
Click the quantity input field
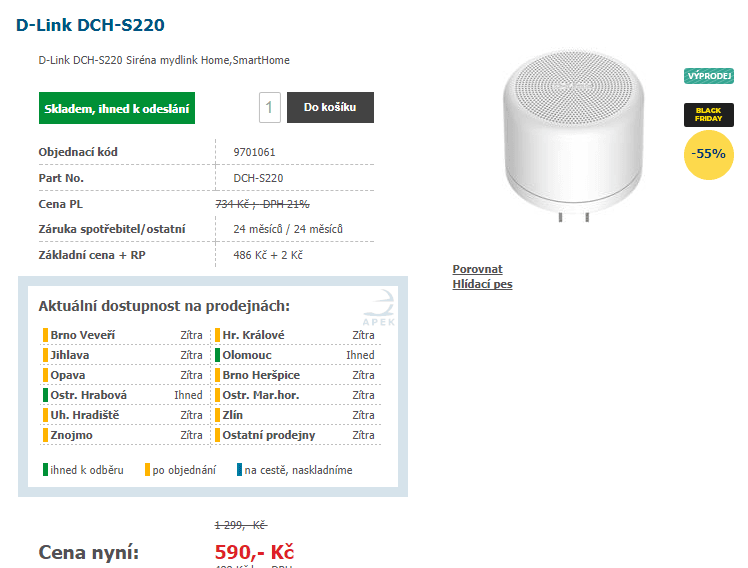pyautogui.click(x=270, y=107)
